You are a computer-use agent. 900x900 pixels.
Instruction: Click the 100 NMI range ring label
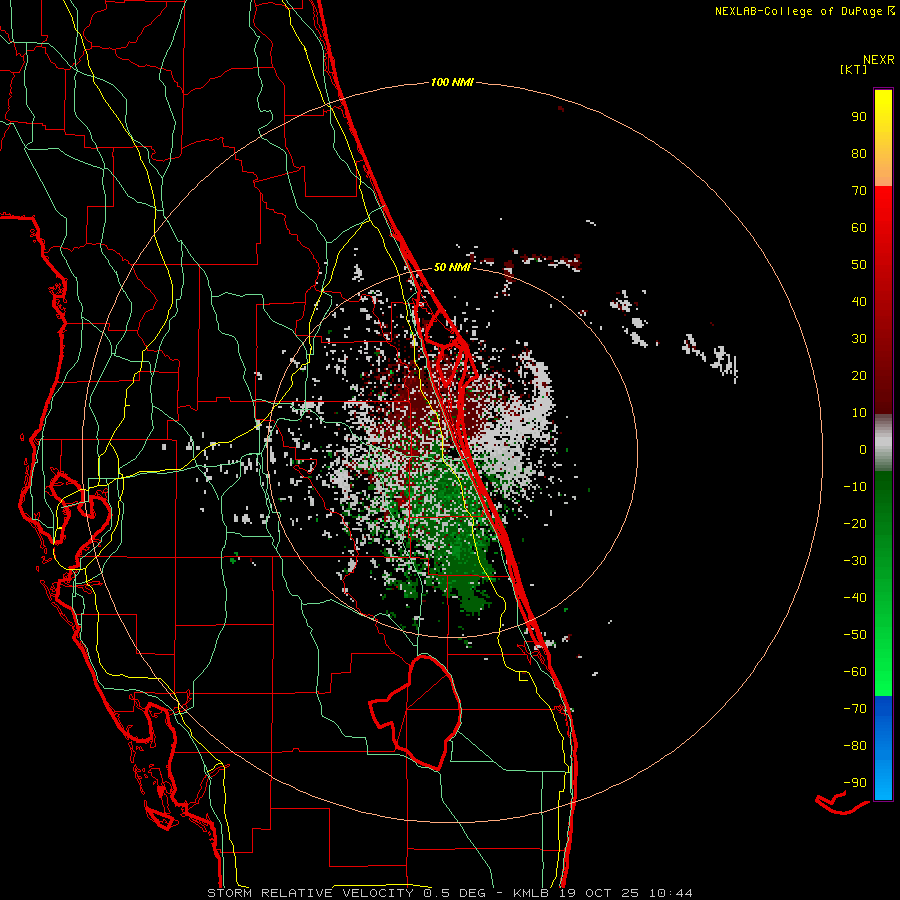(452, 83)
